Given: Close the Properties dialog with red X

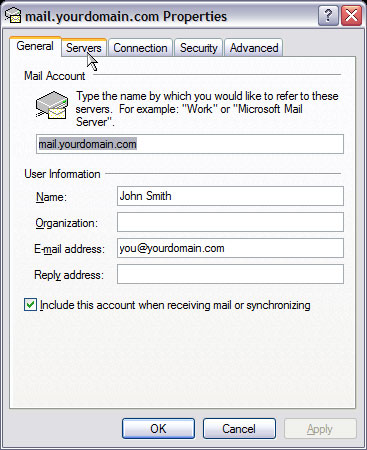Looking at the screenshot, I should click(x=352, y=15).
